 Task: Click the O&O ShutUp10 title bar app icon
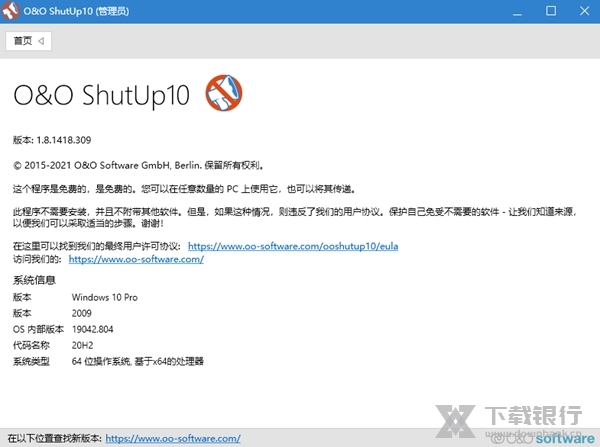pyautogui.click(x=10, y=11)
